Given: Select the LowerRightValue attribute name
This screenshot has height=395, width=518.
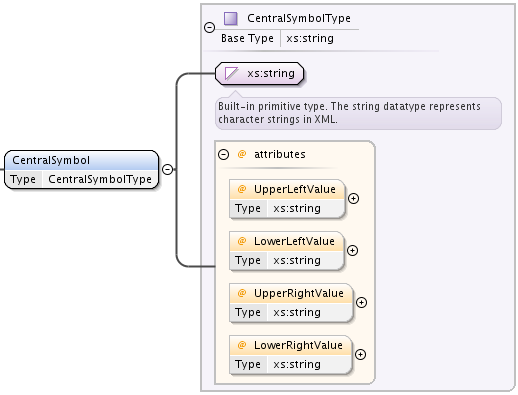Looking at the screenshot, I should (298, 345).
